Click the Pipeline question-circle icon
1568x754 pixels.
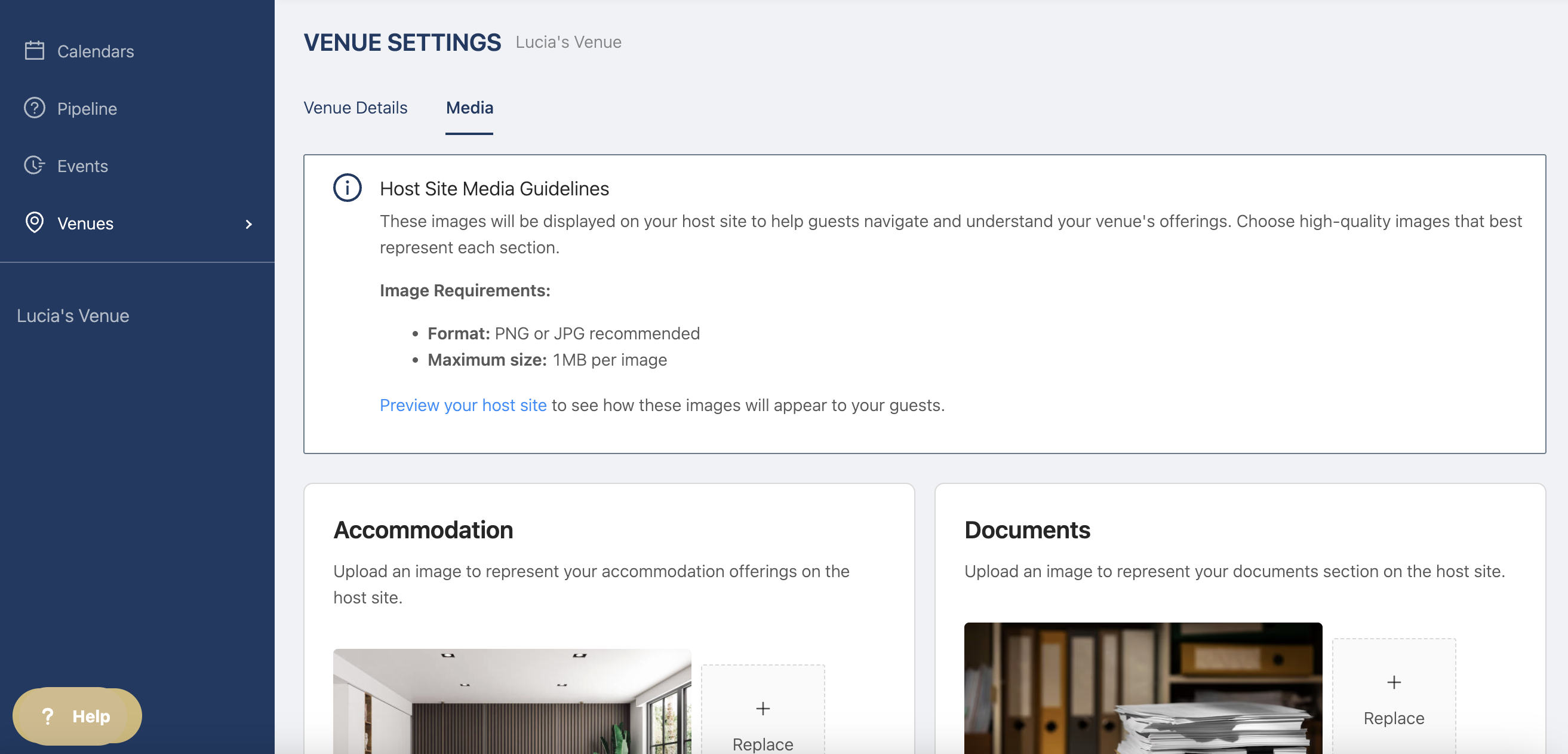click(x=34, y=108)
